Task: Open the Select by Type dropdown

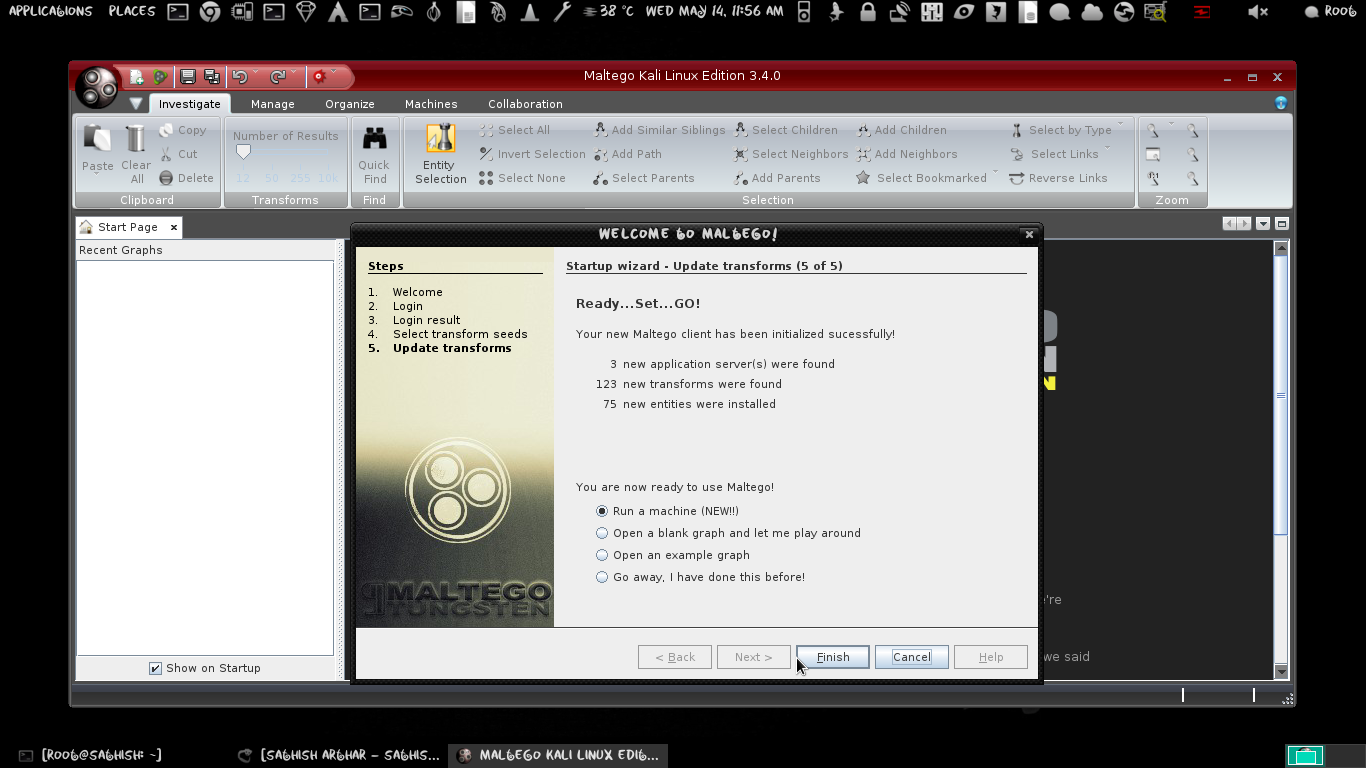Action: pos(1120,126)
